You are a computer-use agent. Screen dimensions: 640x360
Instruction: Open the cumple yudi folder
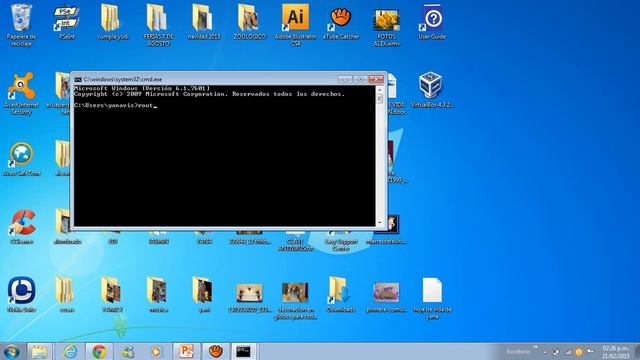(112, 22)
